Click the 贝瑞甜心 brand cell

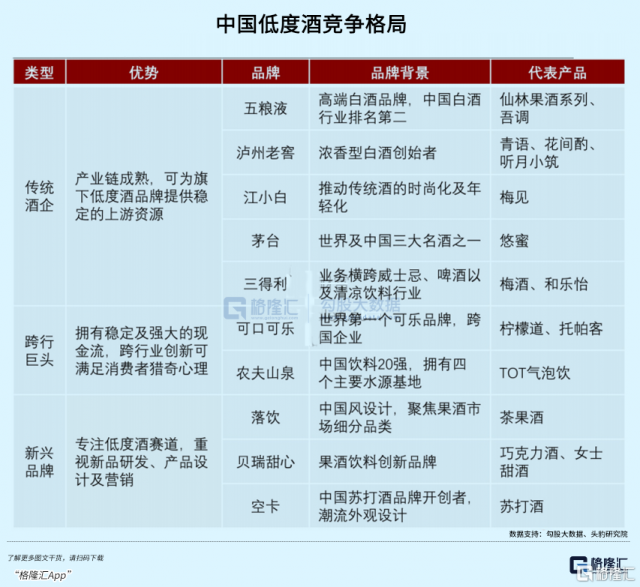(265, 462)
